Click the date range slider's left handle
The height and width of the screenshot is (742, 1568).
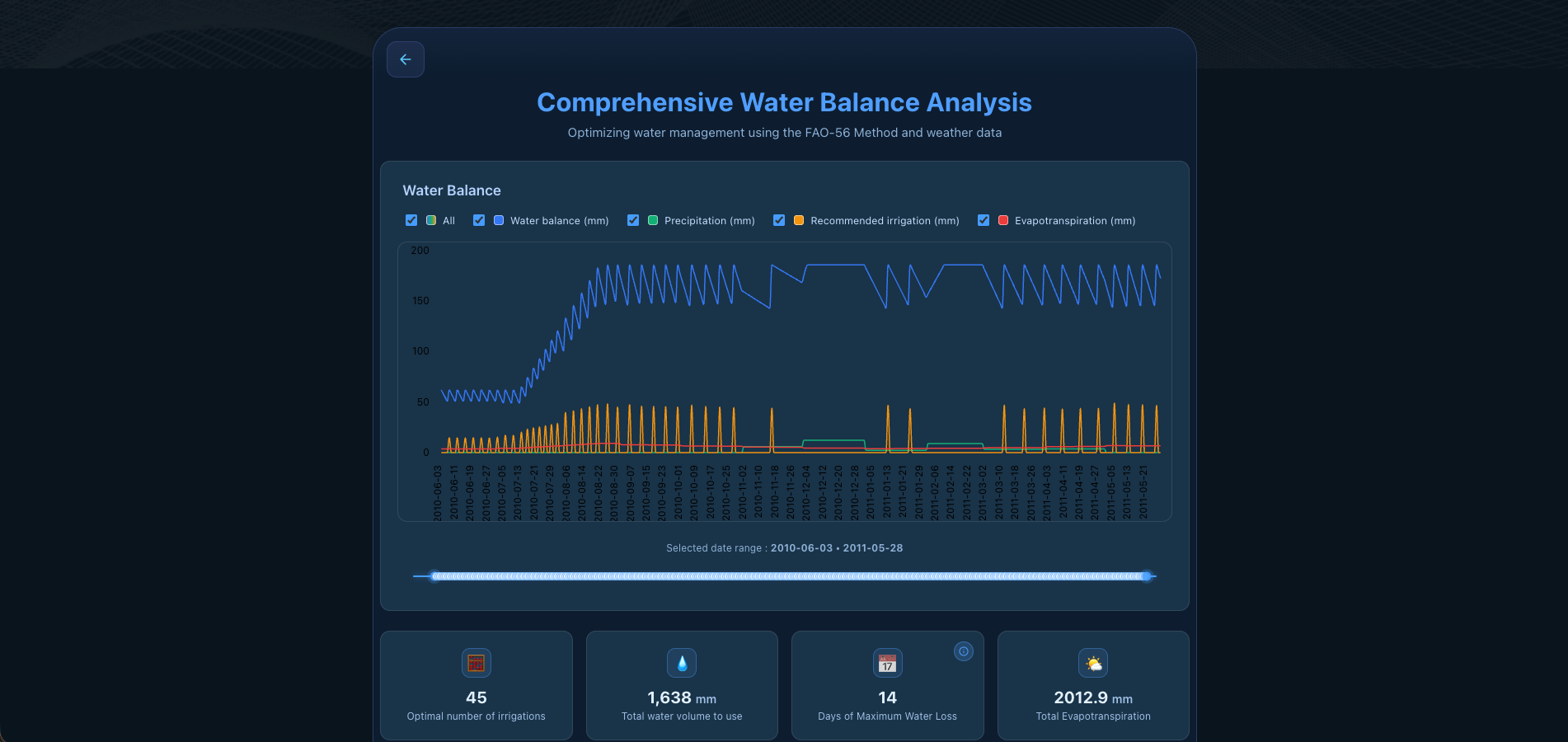pyautogui.click(x=435, y=576)
